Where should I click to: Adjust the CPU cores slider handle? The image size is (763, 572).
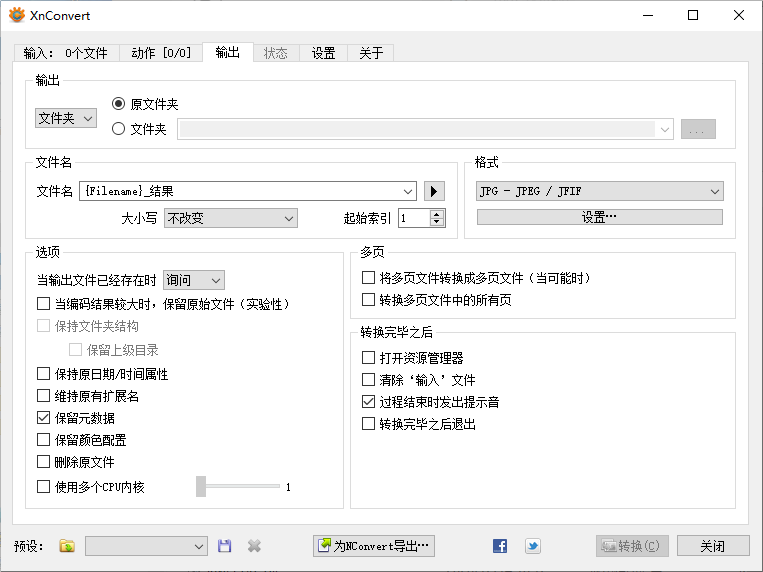[201, 486]
